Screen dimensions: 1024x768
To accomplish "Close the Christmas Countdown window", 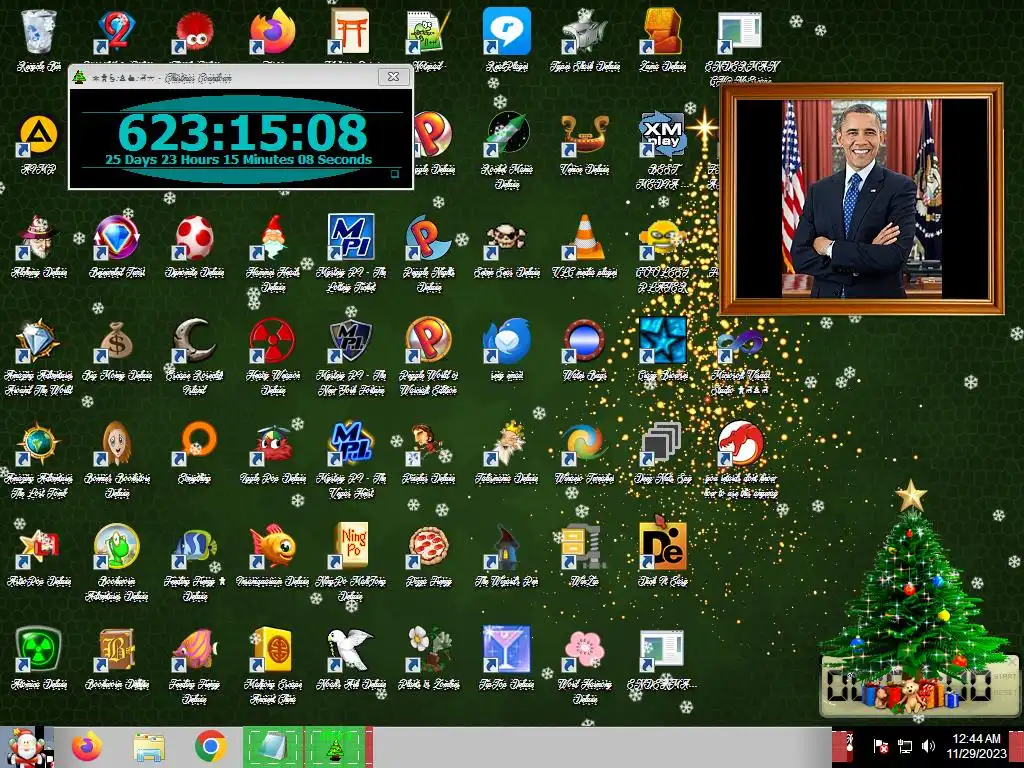I will (x=393, y=76).
